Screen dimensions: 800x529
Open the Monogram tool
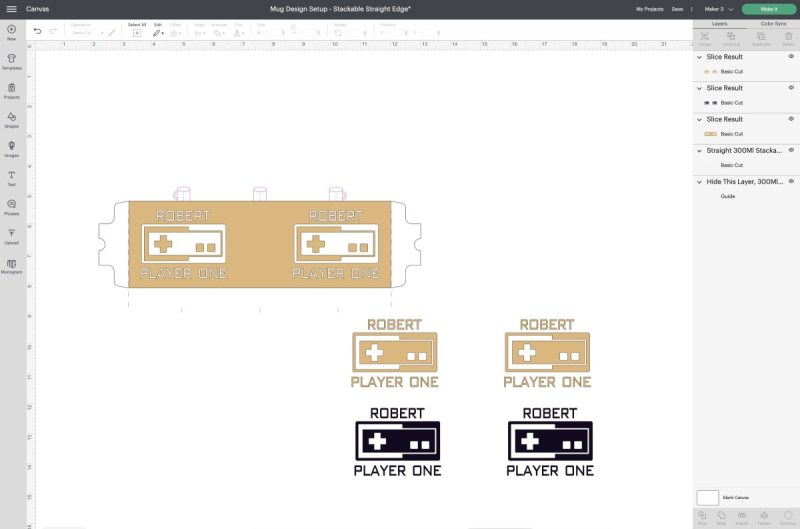11,266
